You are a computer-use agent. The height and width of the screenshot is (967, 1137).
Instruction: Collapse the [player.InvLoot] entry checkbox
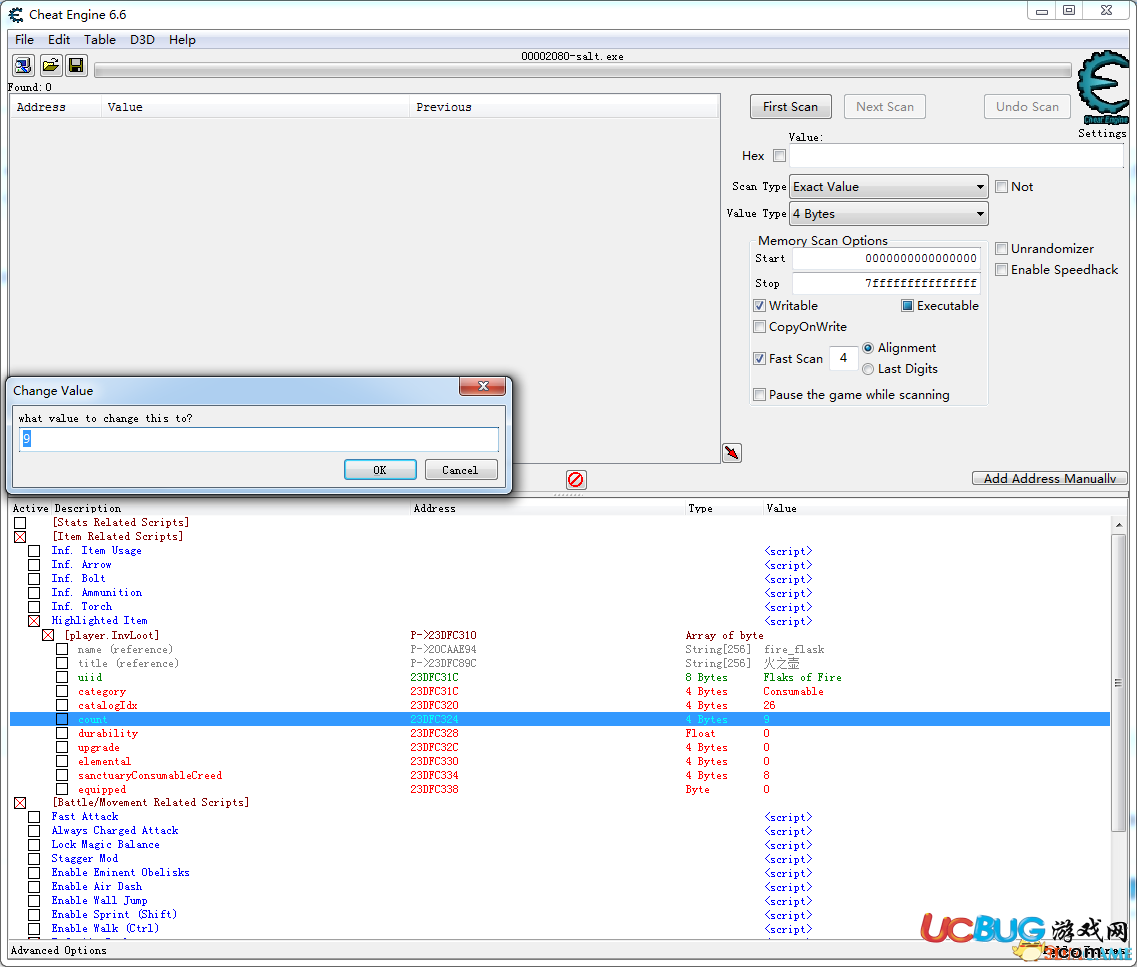(x=48, y=635)
